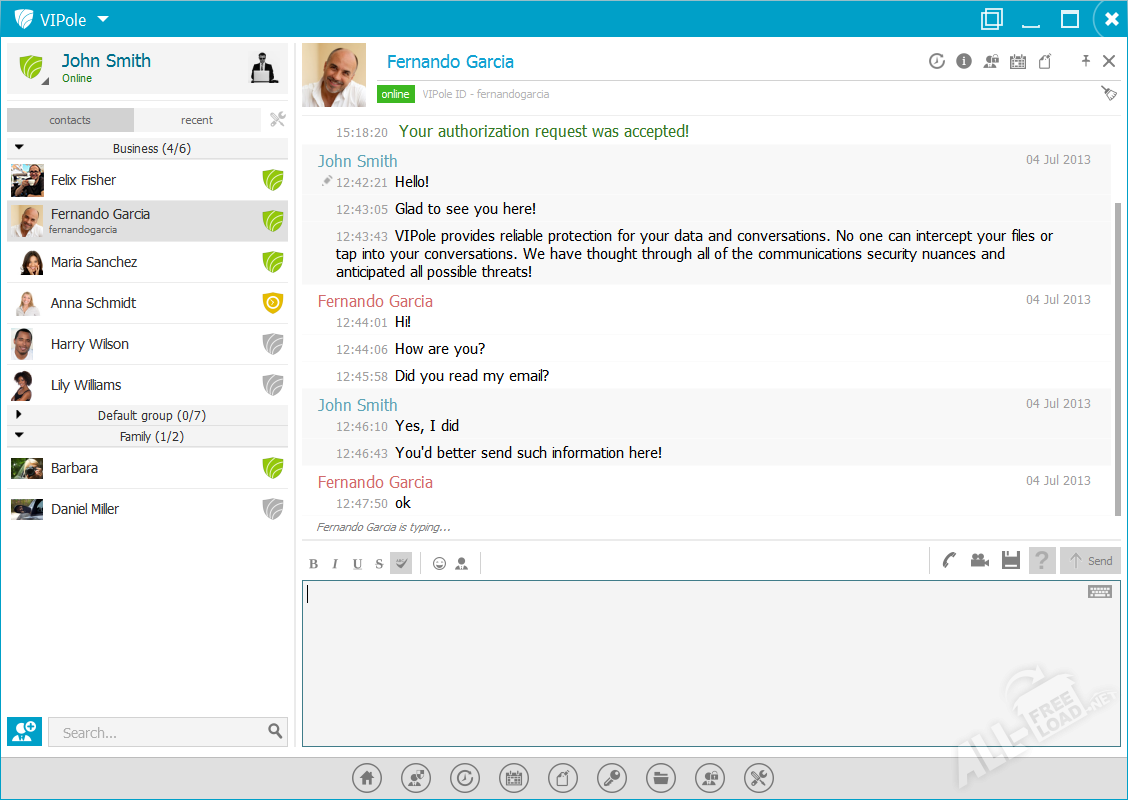Open the folder icon in the bottom toolbar
The width and height of the screenshot is (1128, 800).
[661, 777]
